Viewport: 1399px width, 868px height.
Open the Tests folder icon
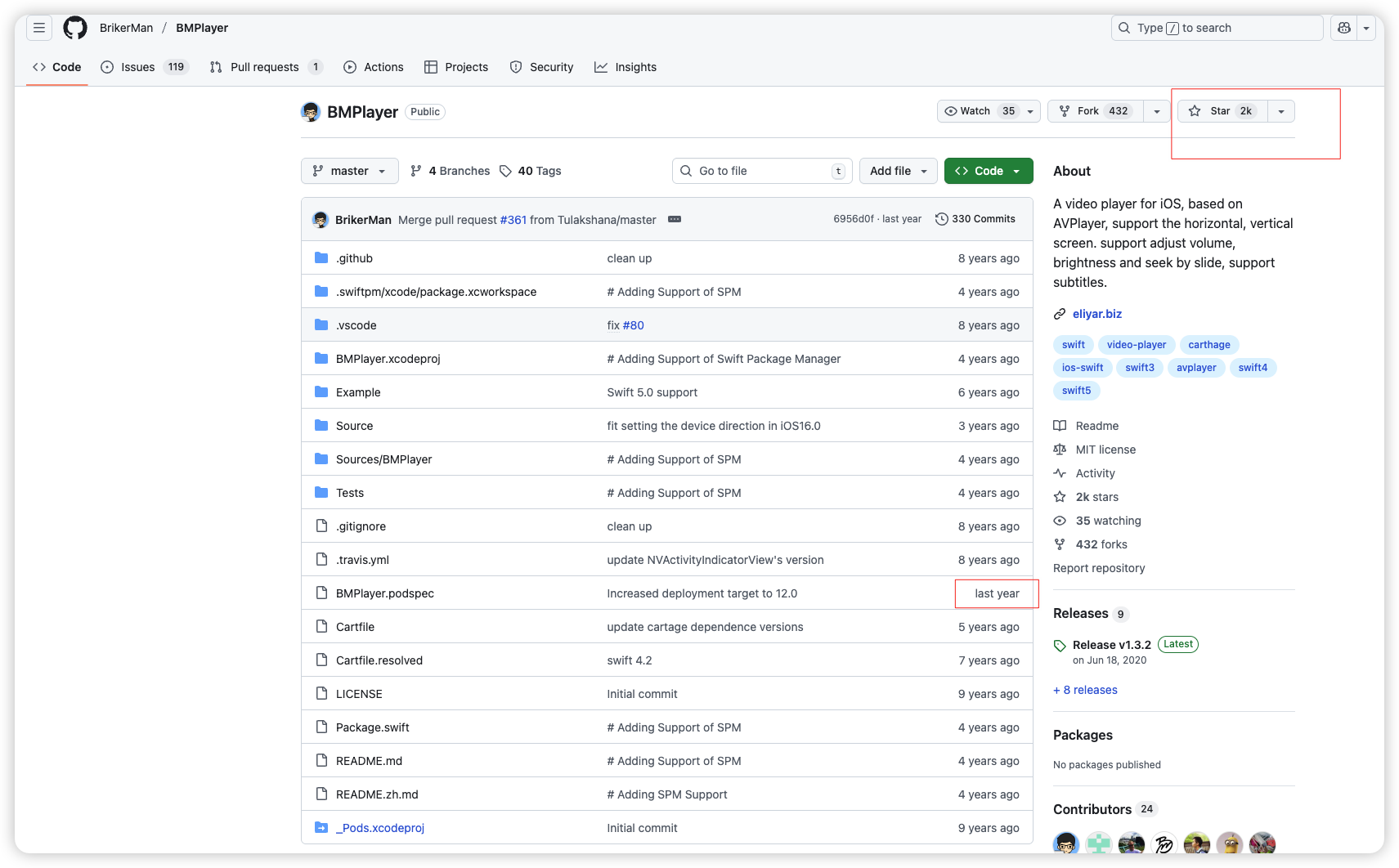tap(321, 493)
